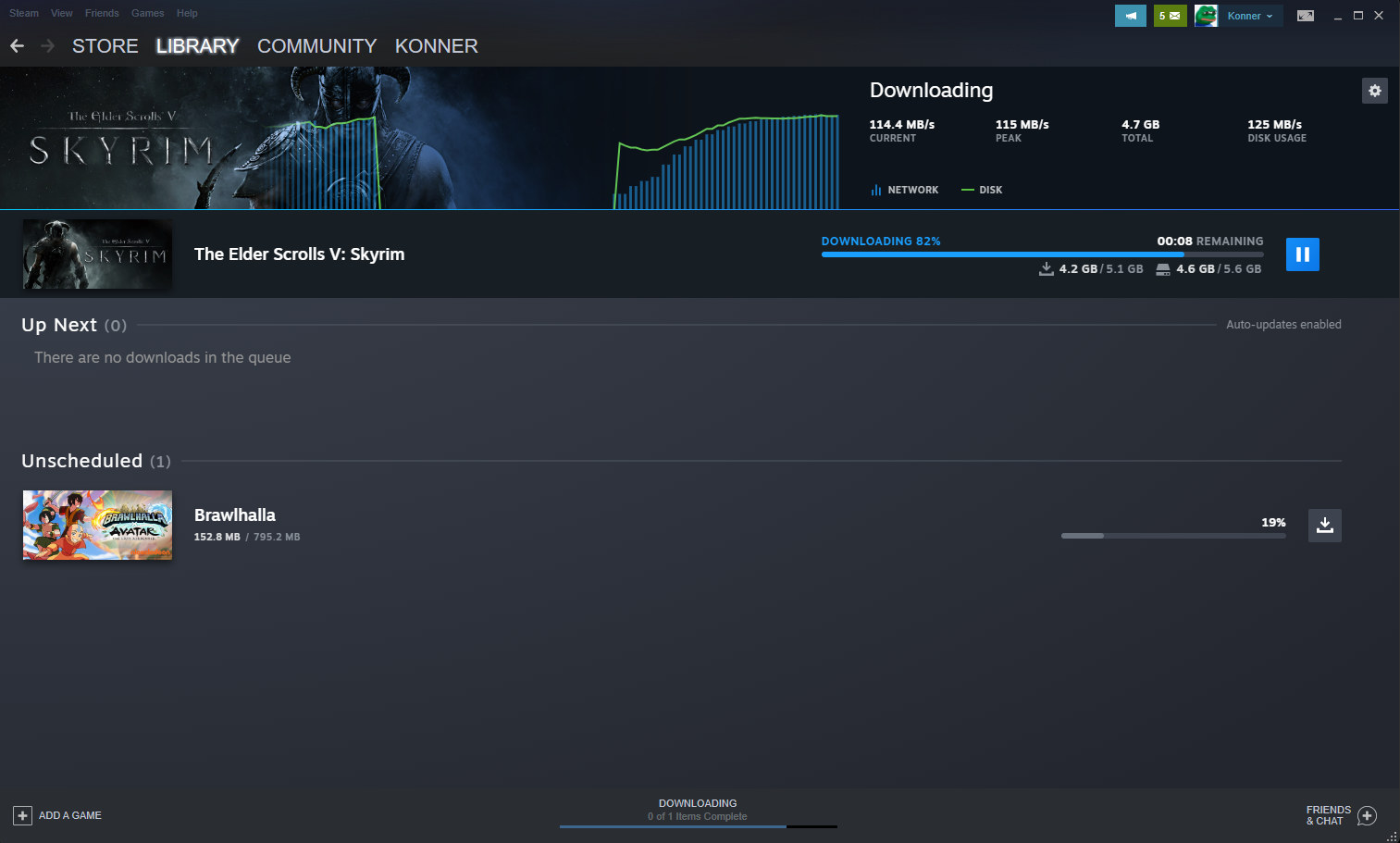Minimize the Steam window
The height and width of the screenshot is (843, 1400).
point(1338,16)
